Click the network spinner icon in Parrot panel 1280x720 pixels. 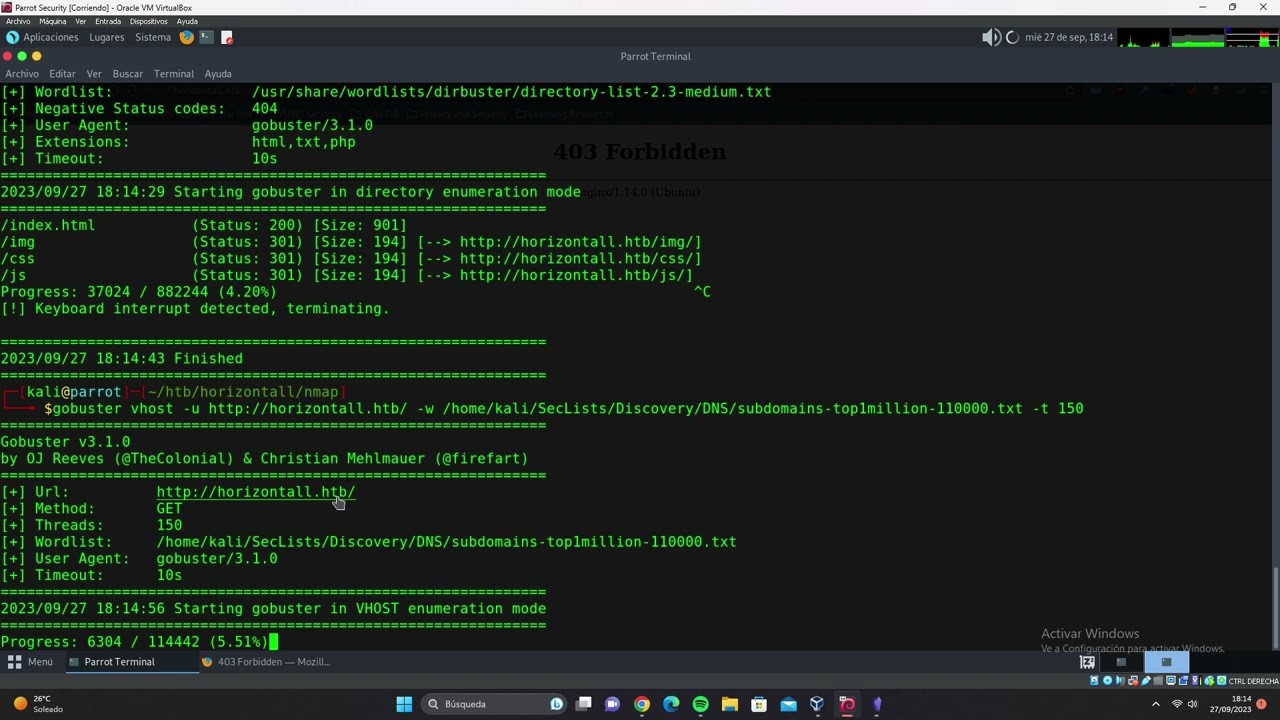1012,37
